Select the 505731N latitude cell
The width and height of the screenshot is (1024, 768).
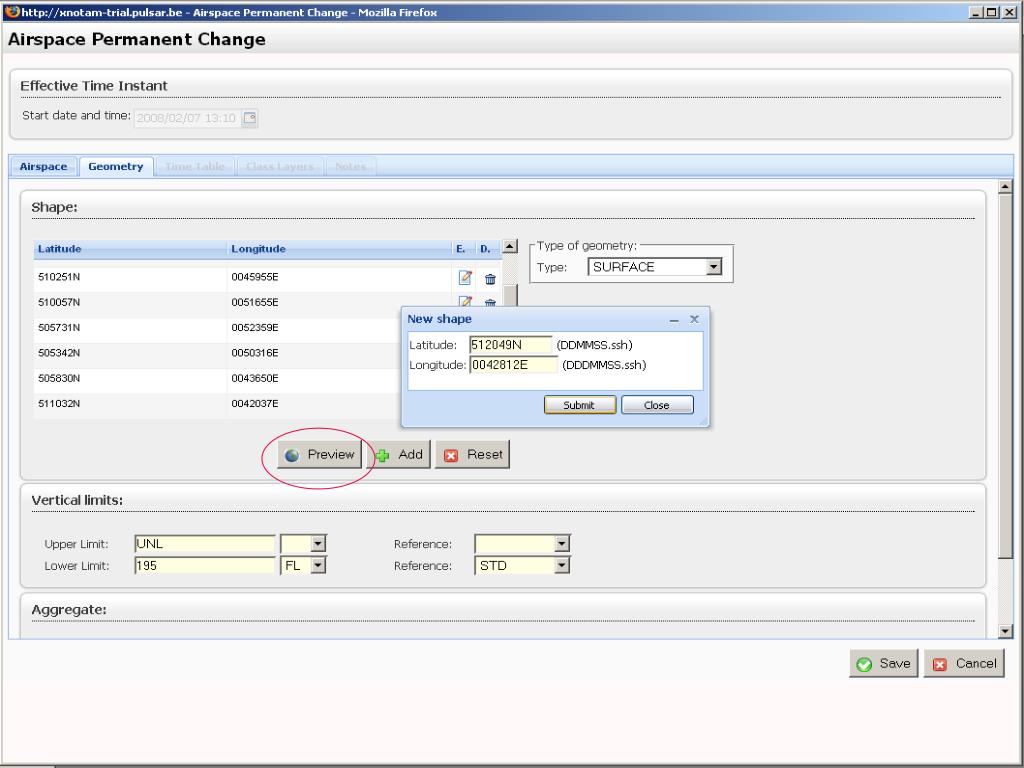coord(129,328)
